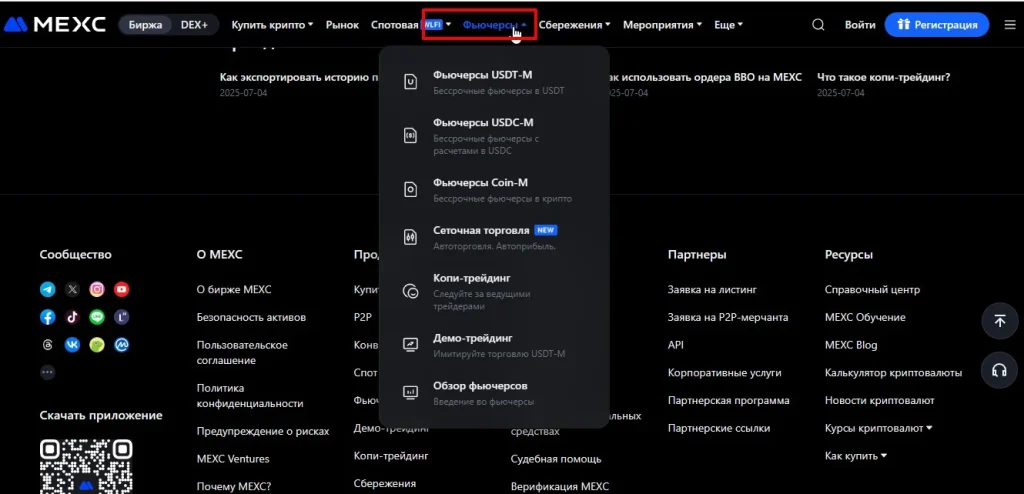Image resolution: width=1024 pixels, height=494 pixels.
Task: Open the Спотовая header item
Action: [x=394, y=25]
